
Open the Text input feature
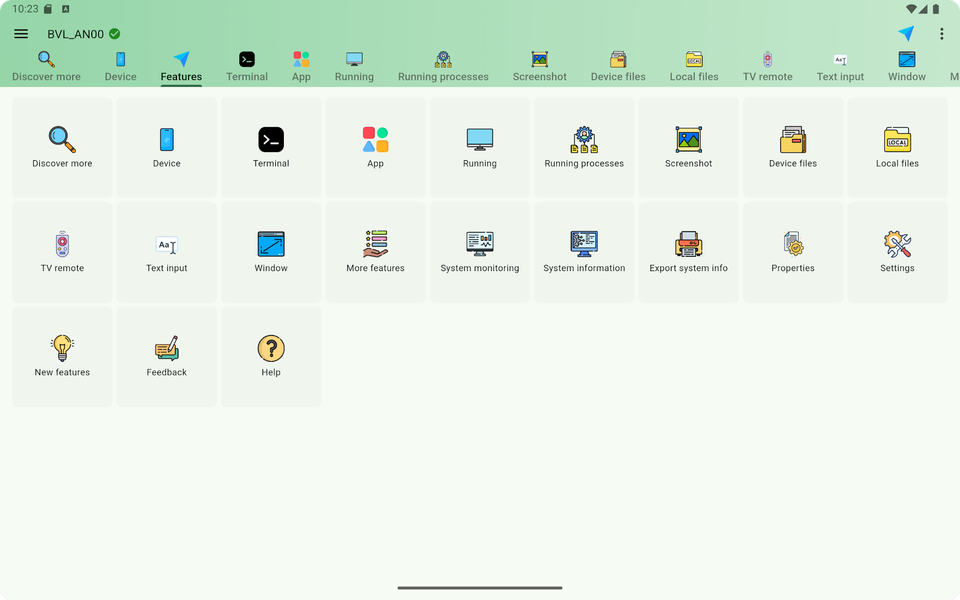point(166,251)
